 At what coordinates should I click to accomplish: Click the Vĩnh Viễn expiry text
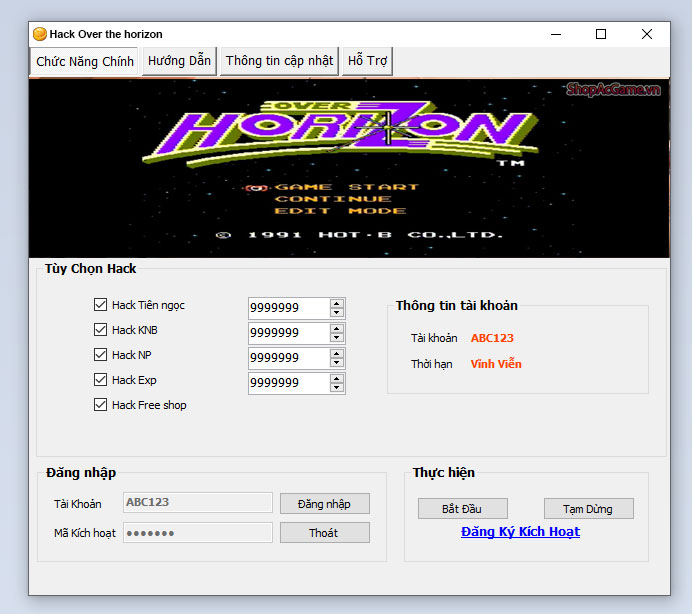point(496,364)
